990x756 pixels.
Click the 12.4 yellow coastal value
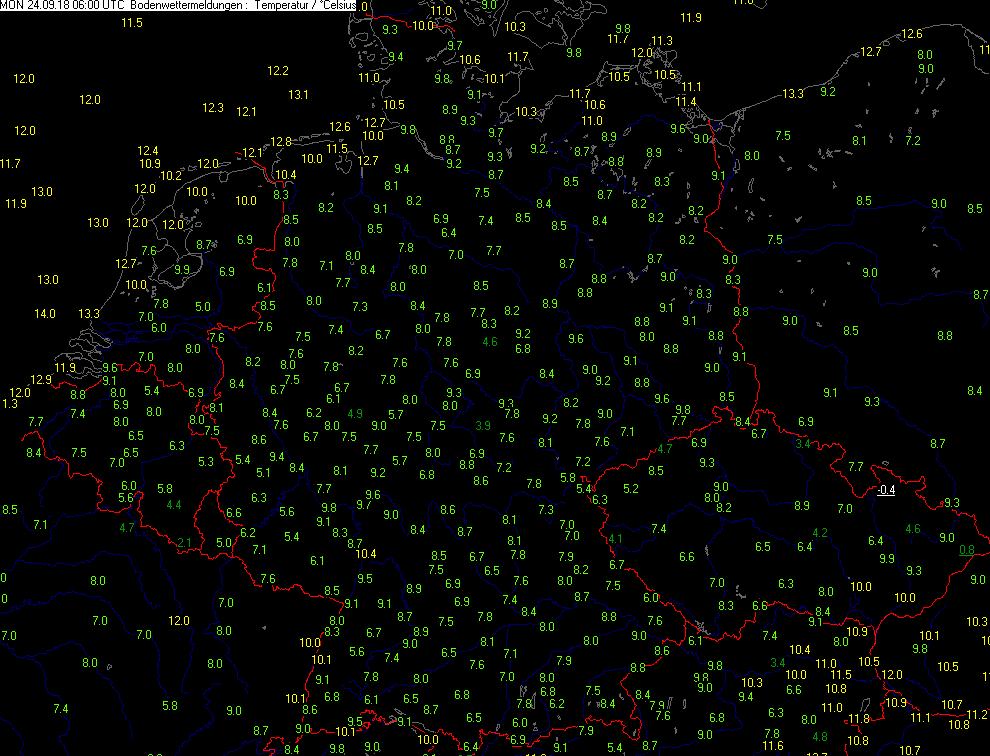coord(148,151)
